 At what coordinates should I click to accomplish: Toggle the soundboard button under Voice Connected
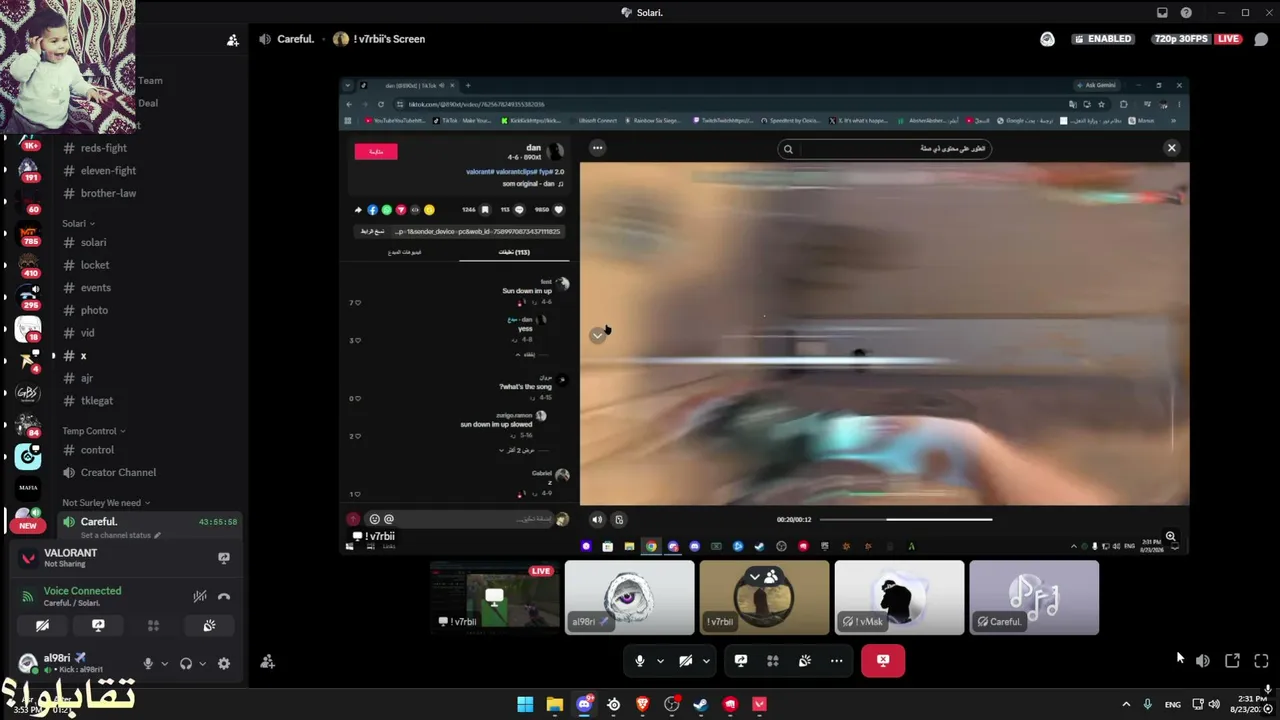pyautogui.click(x=209, y=625)
